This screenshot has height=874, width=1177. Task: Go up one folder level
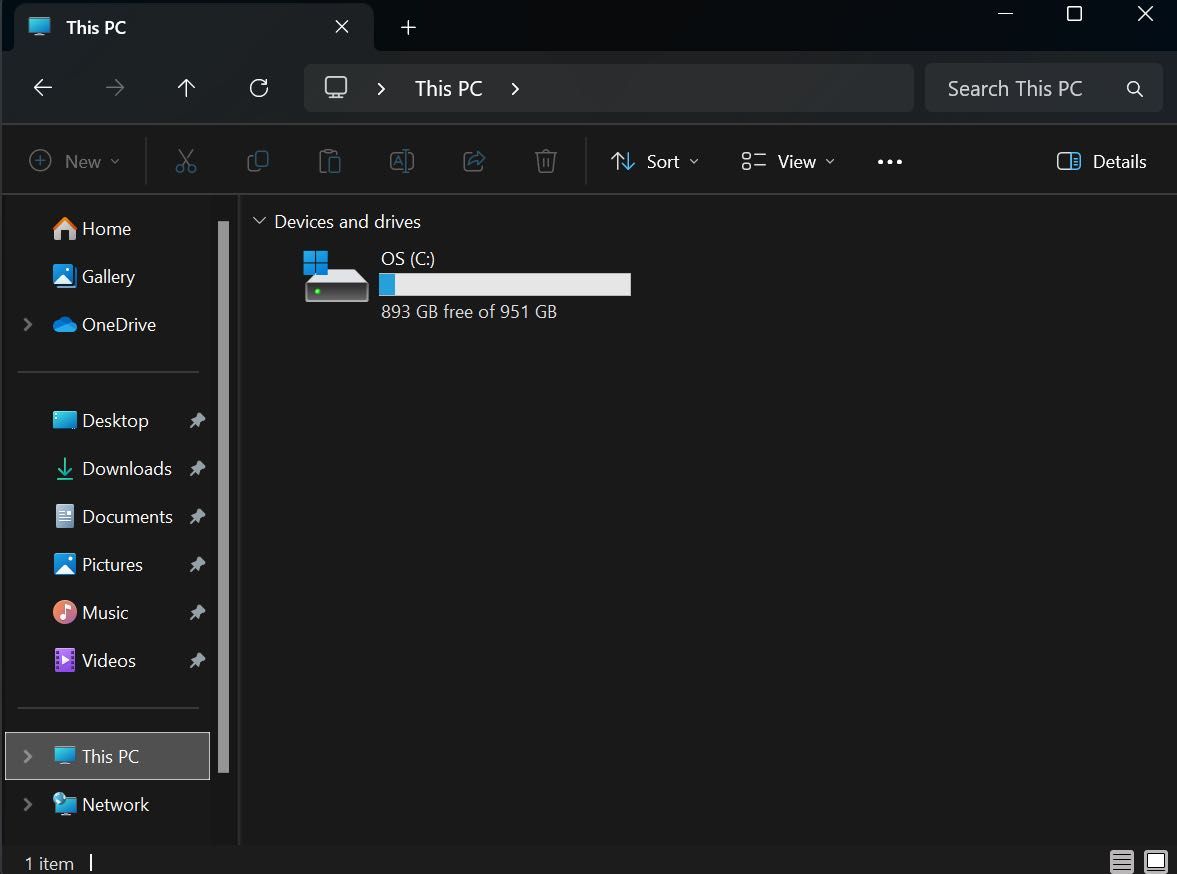pos(186,88)
